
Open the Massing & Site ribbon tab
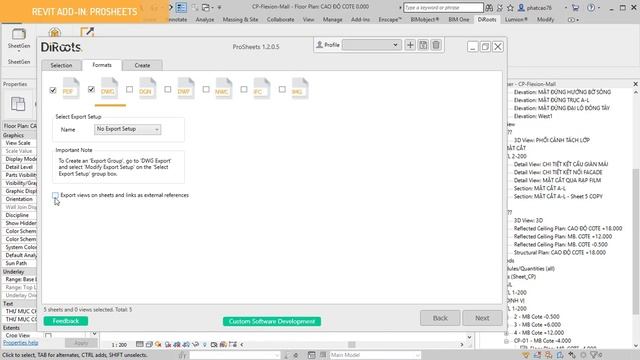[x=240, y=20]
